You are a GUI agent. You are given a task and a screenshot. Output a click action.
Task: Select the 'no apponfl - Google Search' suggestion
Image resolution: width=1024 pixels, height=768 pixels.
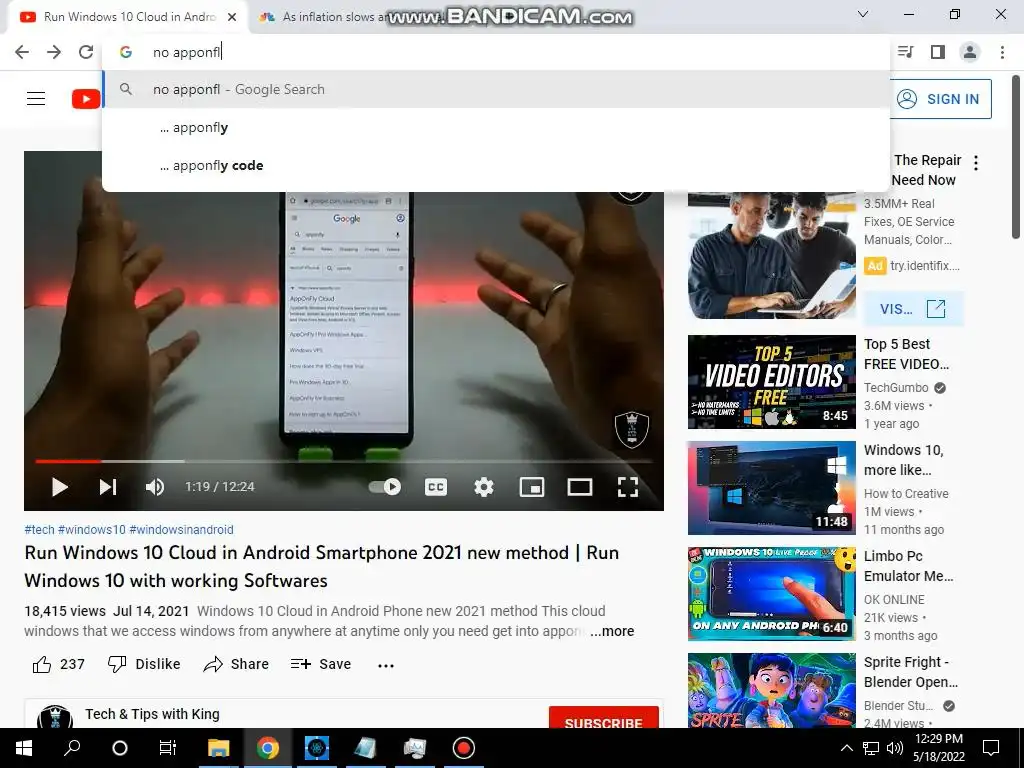tap(496, 89)
